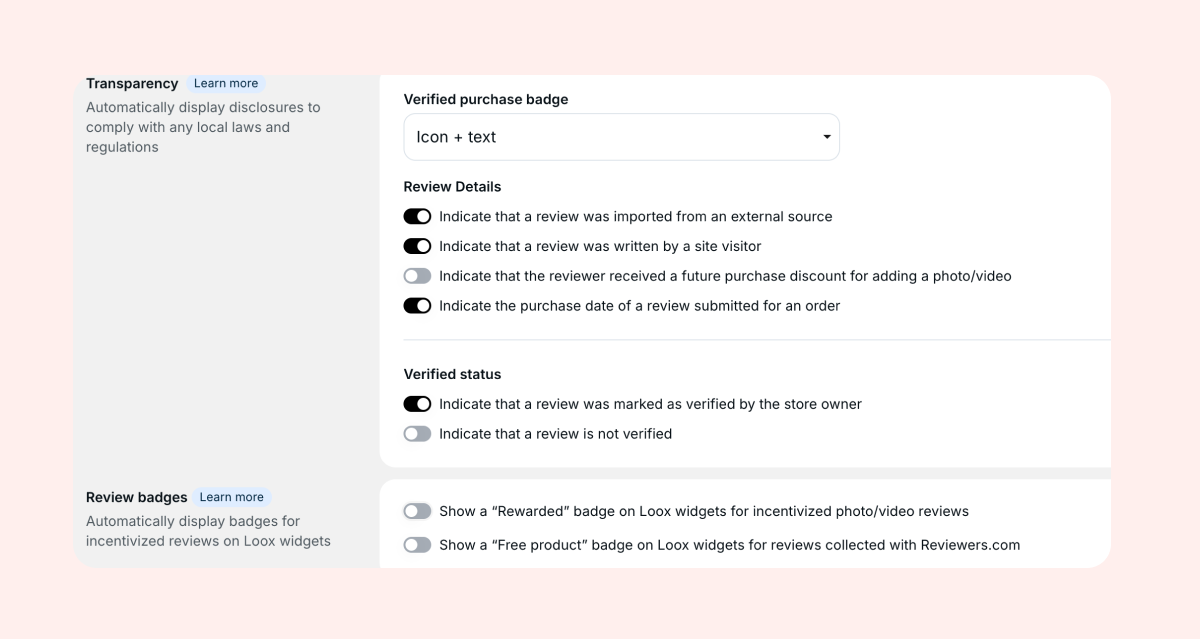Screen dimensions: 1200x639
Task: Enable the review is not verified toggle
Action: pyautogui.click(x=417, y=434)
